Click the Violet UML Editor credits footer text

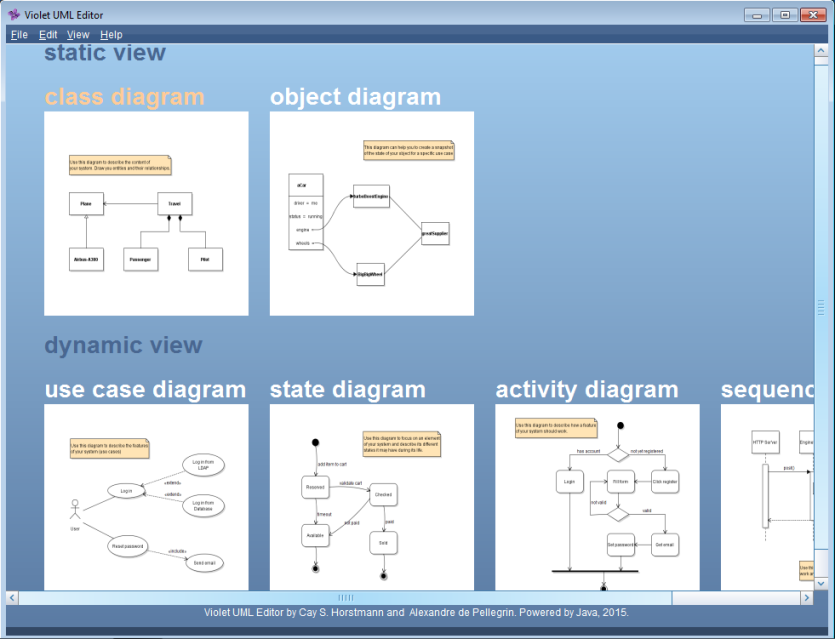tap(416, 612)
